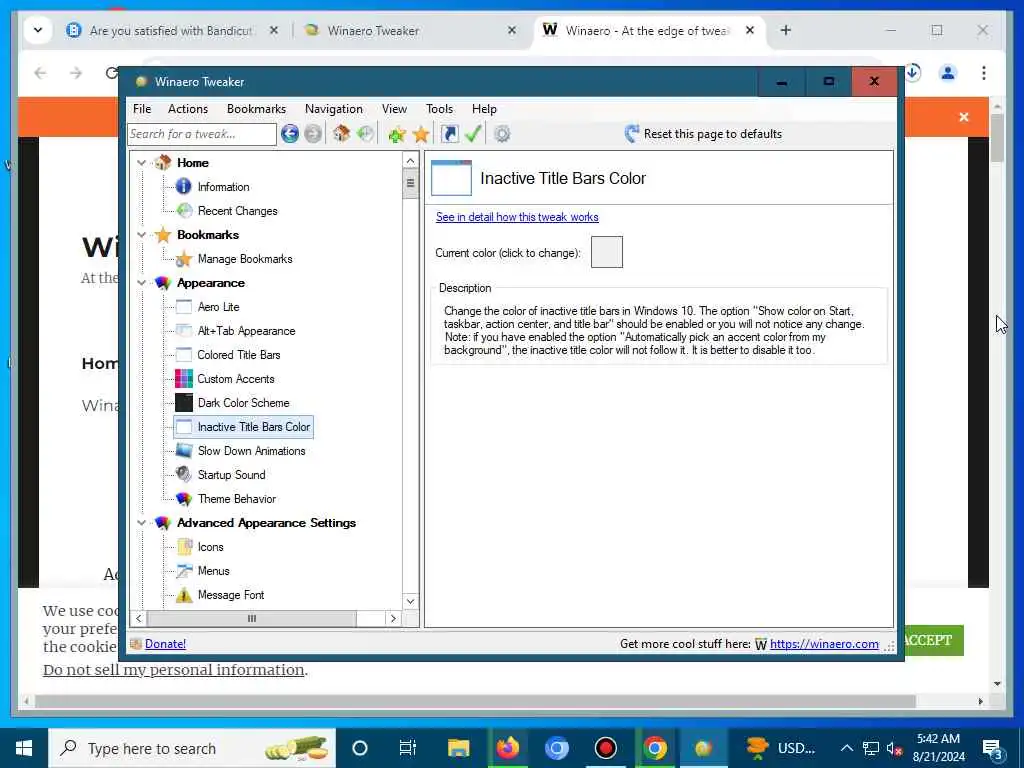Open bookmarks with the orange star toolbar icon

pyautogui.click(x=421, y=135)
